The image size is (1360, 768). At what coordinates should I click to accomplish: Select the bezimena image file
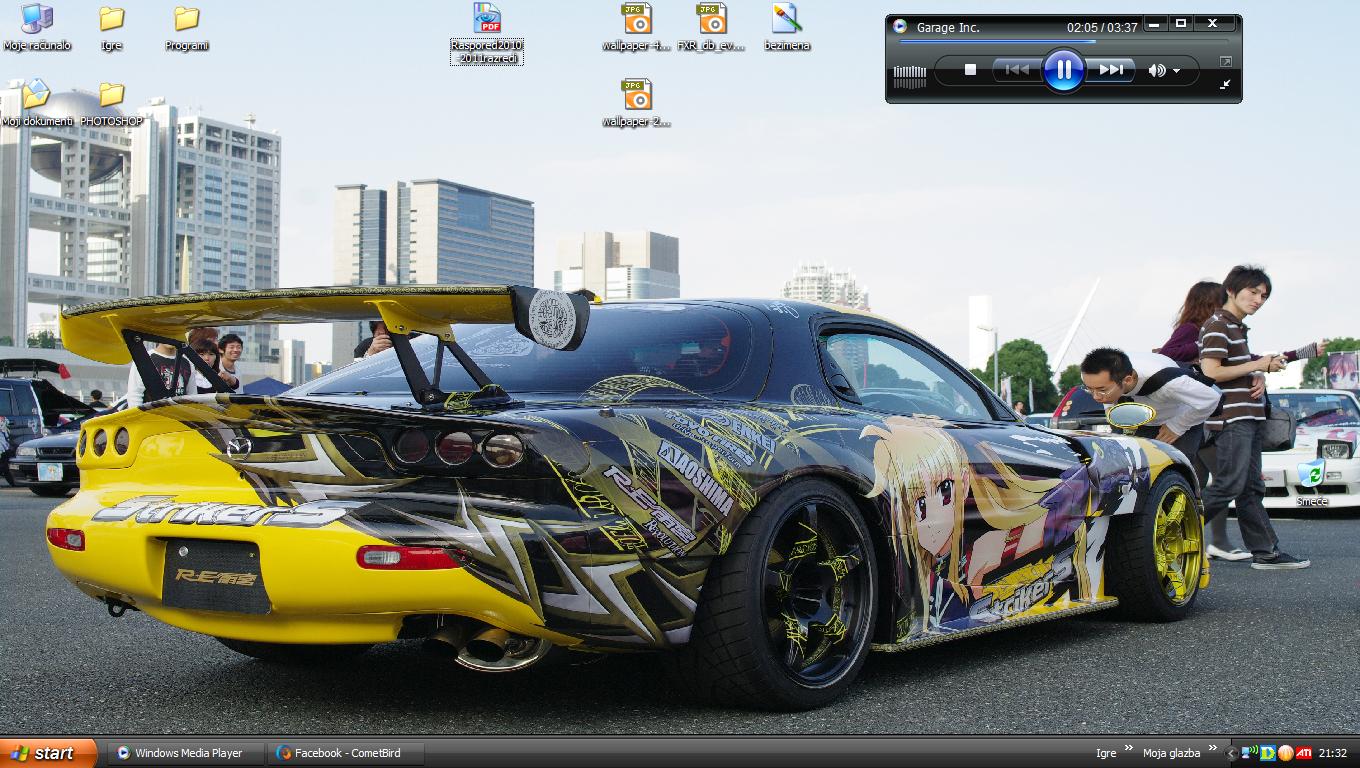pyautogui.click(x=787, y=27)
